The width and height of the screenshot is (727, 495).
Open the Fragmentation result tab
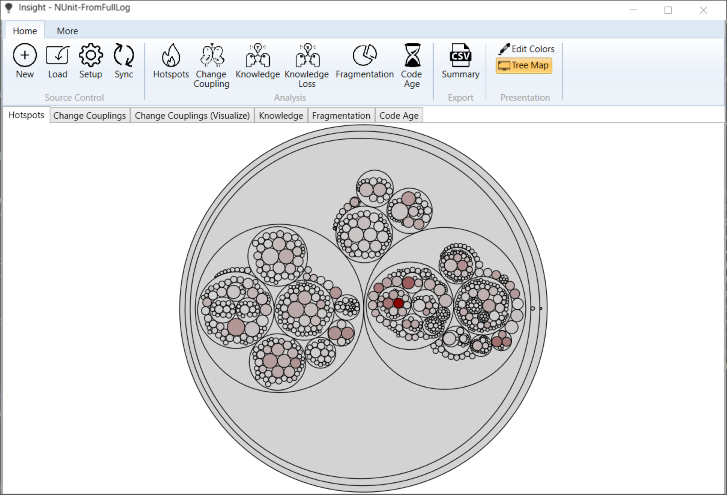[341, 115]
